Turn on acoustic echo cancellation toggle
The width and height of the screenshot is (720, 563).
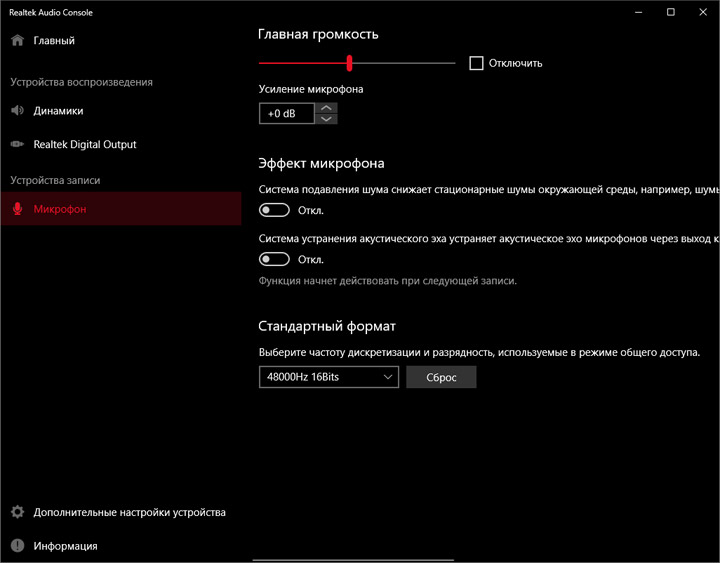(x=274, y=259)
